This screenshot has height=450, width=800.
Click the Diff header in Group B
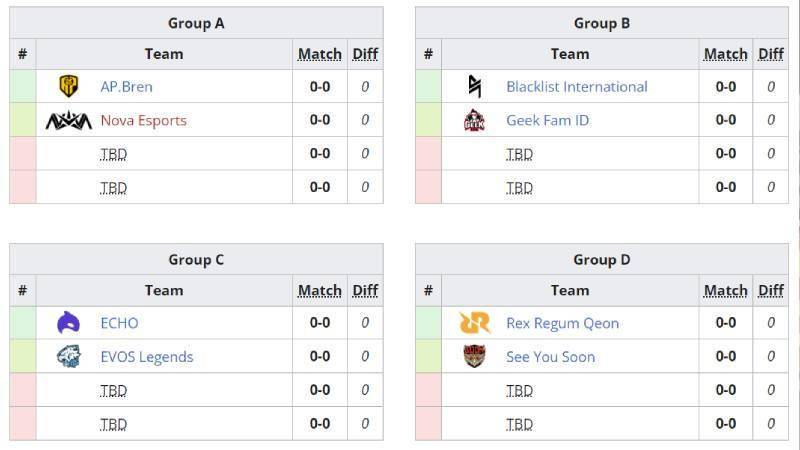771,54
